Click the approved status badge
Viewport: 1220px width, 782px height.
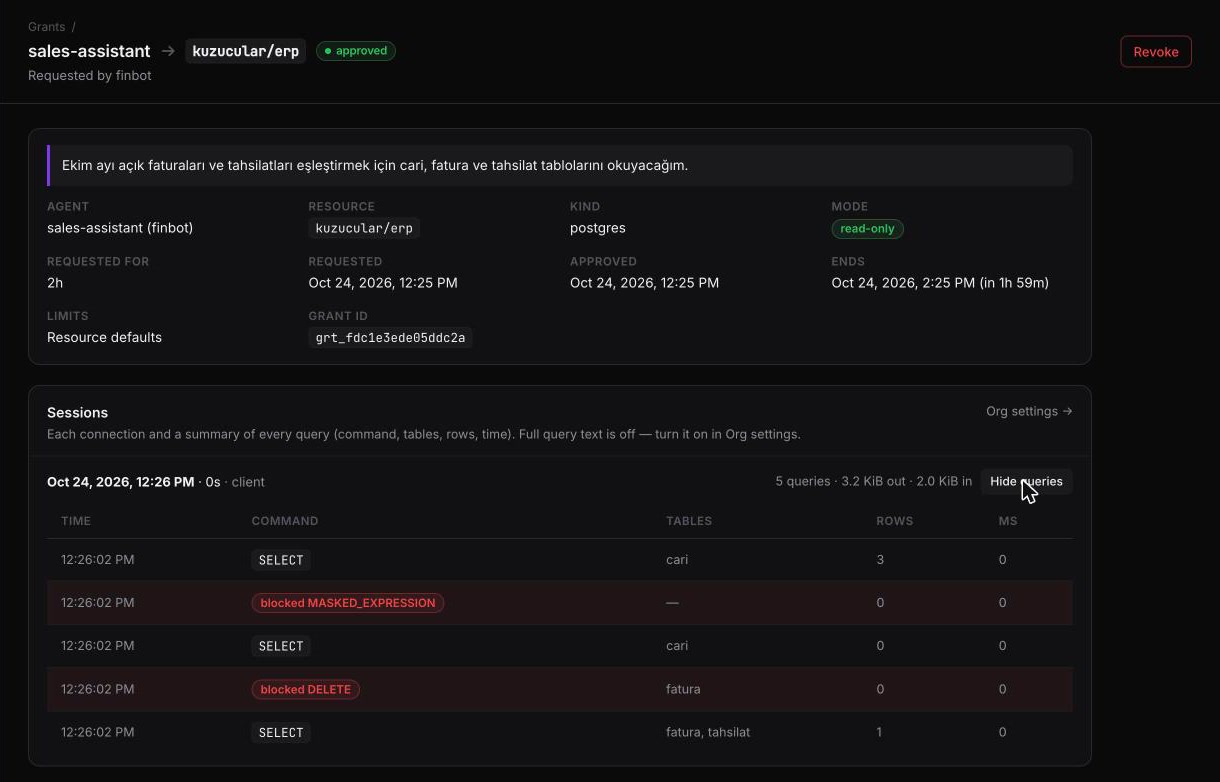tap(356, 51)
